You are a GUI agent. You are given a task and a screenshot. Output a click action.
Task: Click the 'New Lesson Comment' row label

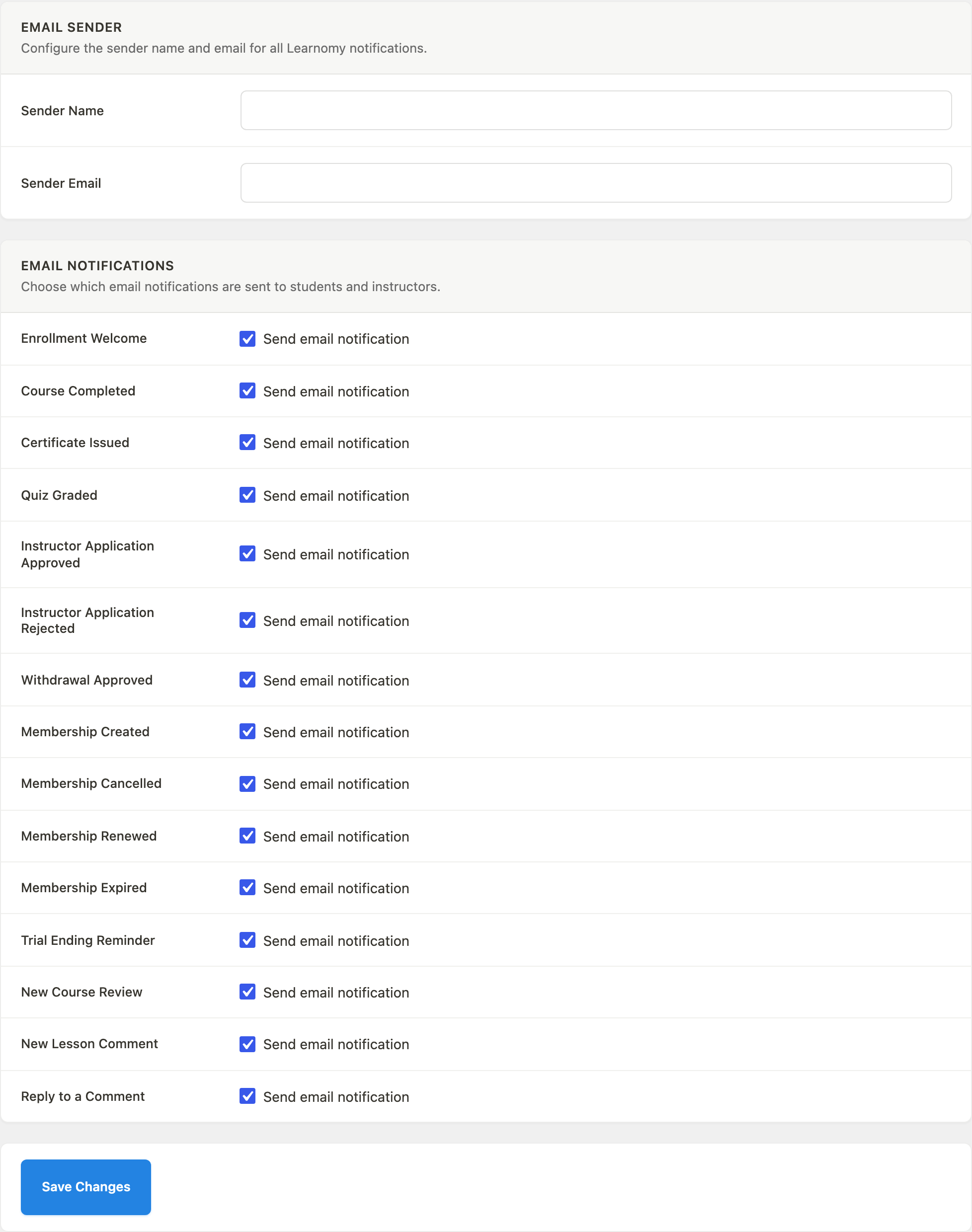pyautogui.click(x=89, y=1044)
